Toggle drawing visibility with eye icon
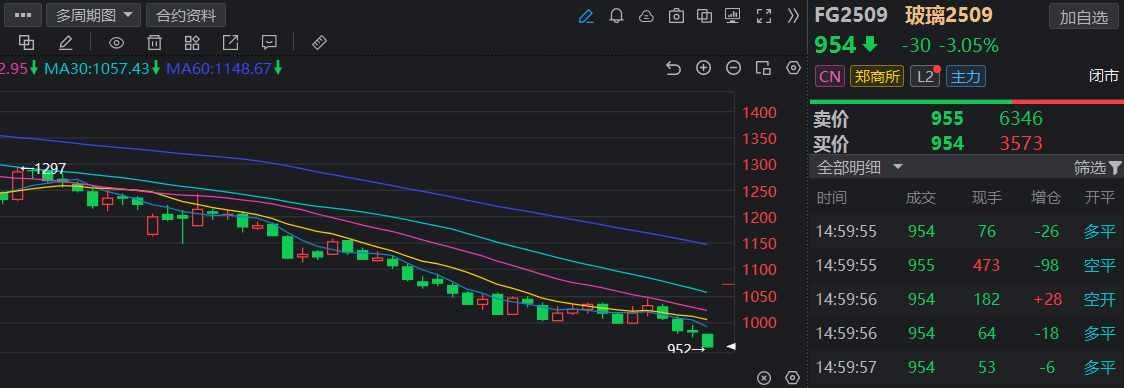1124x388 pixels. coord(116,42)
